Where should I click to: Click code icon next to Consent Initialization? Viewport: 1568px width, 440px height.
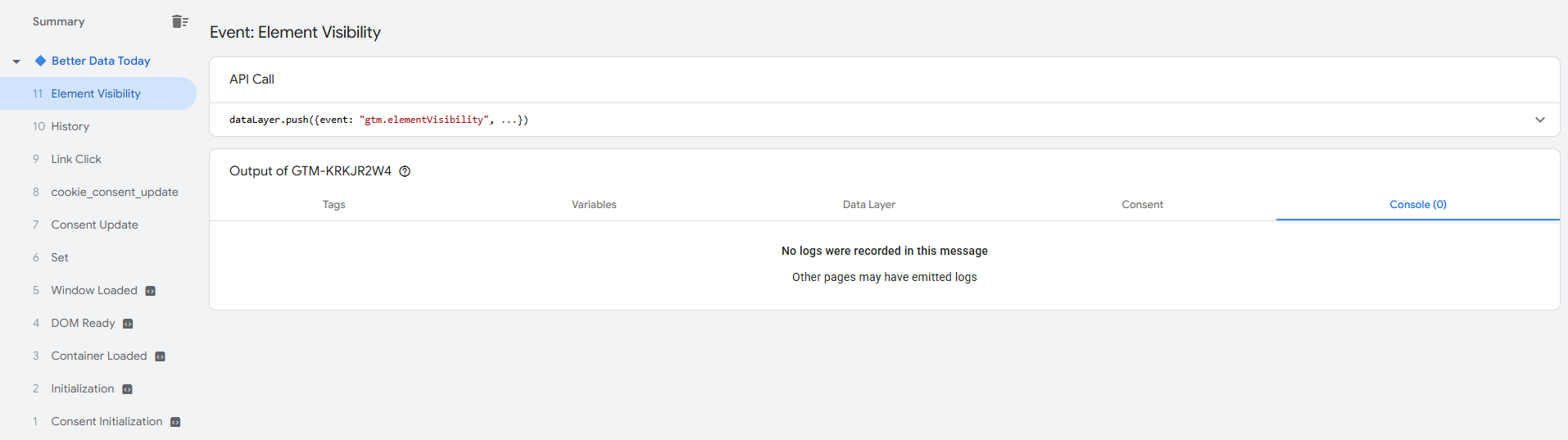pyautogui.click(x=175, y=422)
